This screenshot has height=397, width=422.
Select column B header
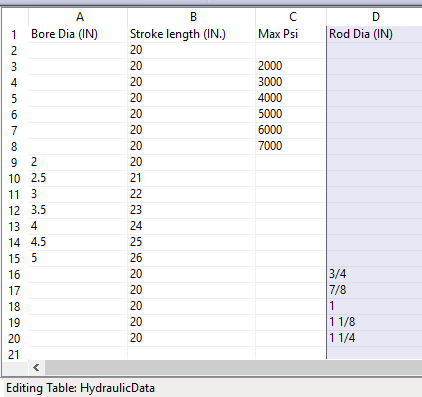point(191,17)
